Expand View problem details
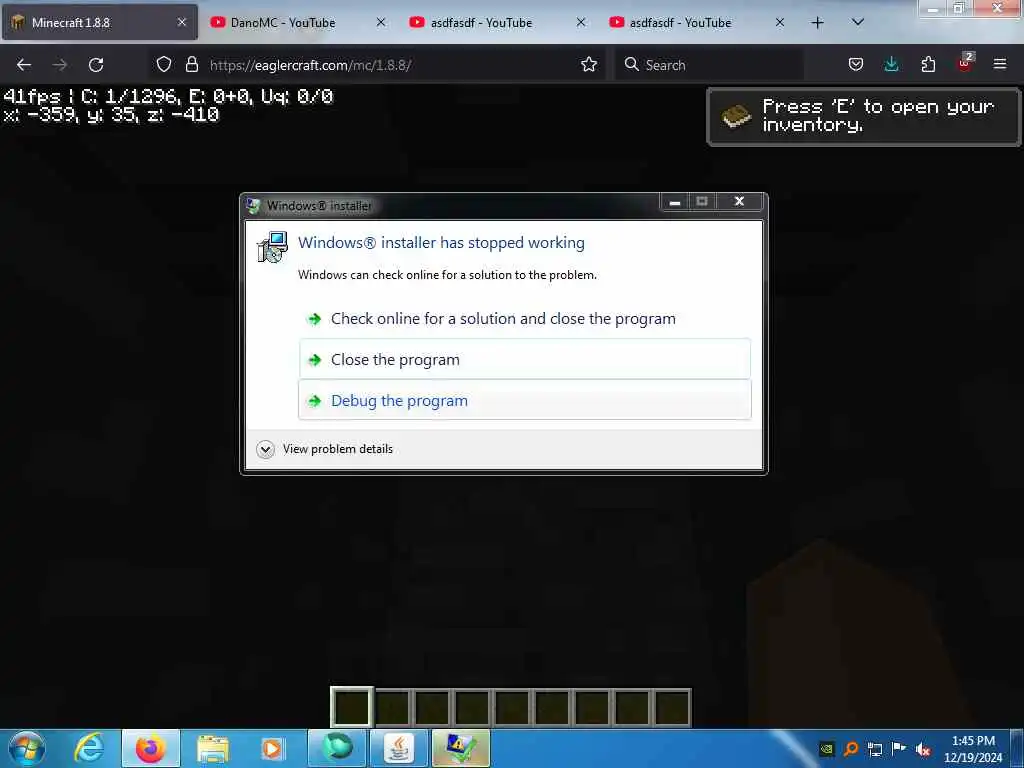Image resolution: width=1024 pixels, height=768 pixels. tap(265, 449)
